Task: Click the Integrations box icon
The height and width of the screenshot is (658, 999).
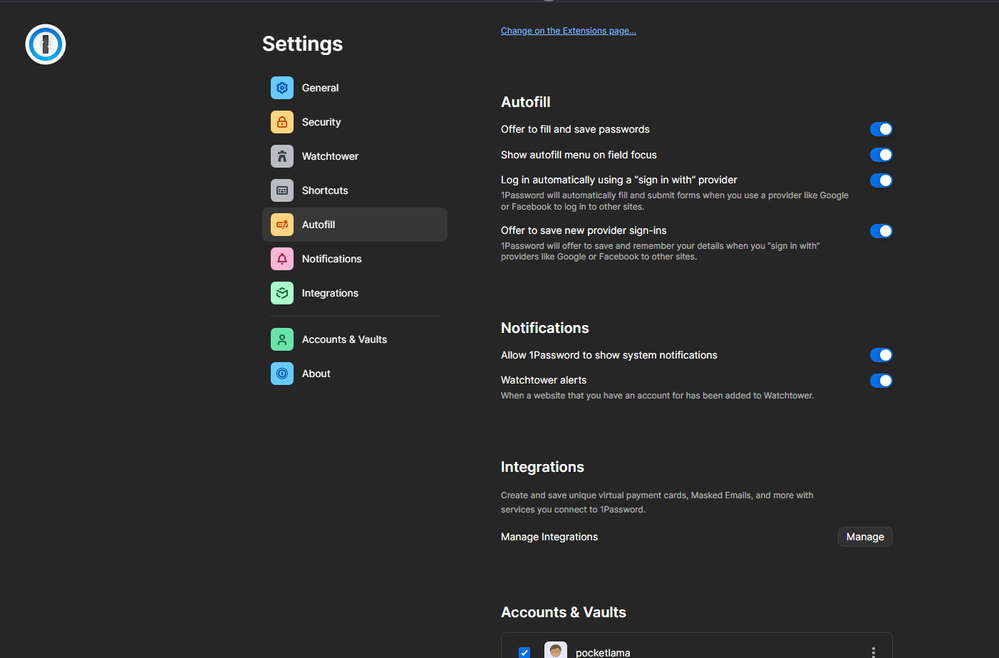Action: tap(282, 293)
